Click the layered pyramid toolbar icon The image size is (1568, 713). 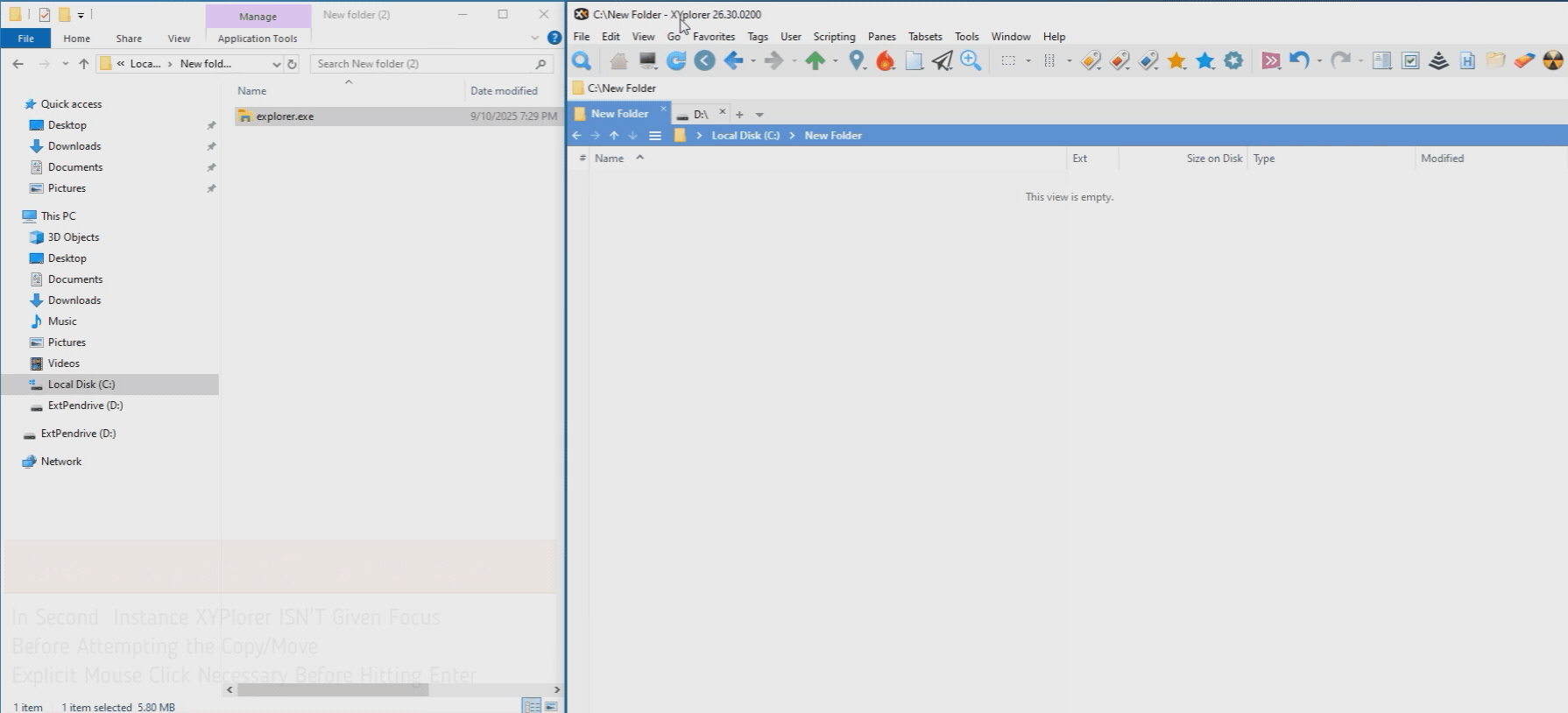point(1438,60)
